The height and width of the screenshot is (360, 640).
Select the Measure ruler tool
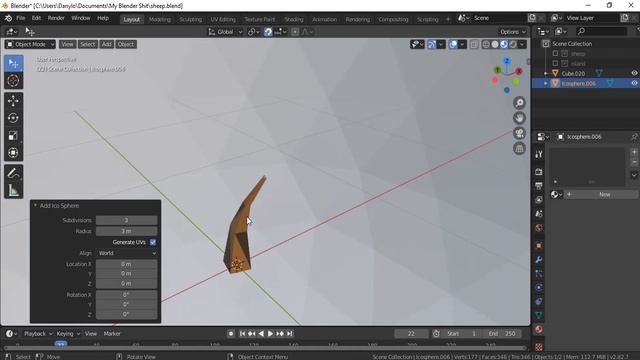coord(13,190)
